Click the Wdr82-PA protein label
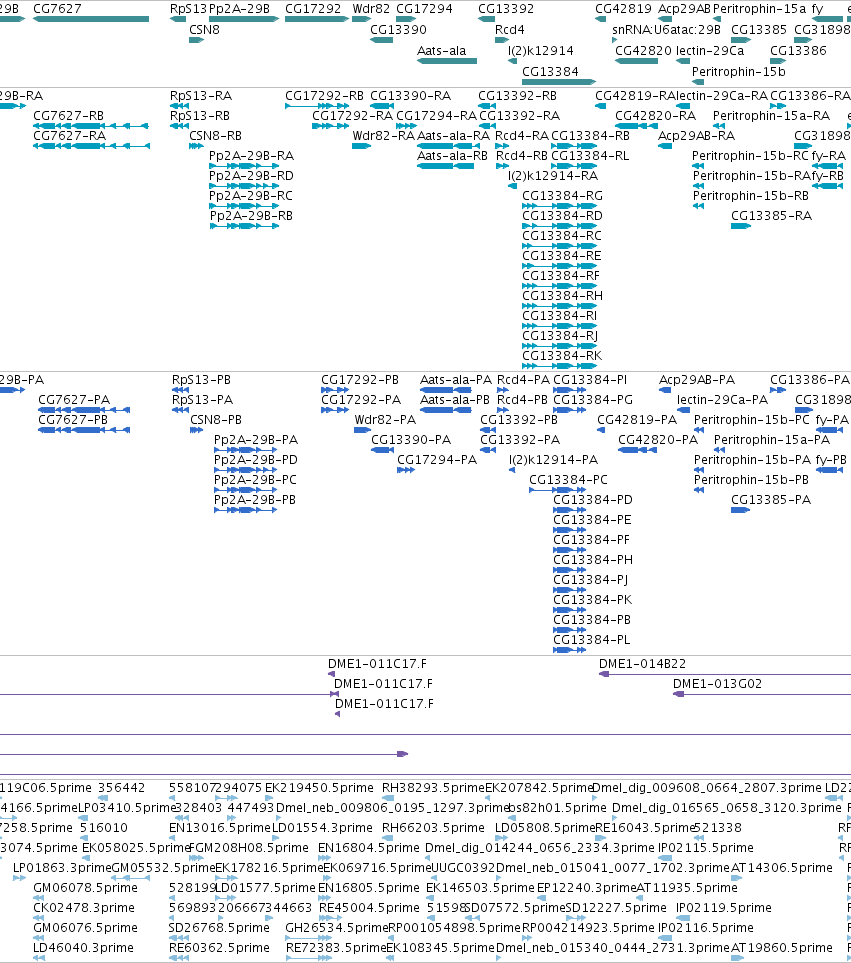The height and width of the screenshot is (963, 851). click(385, 420)
